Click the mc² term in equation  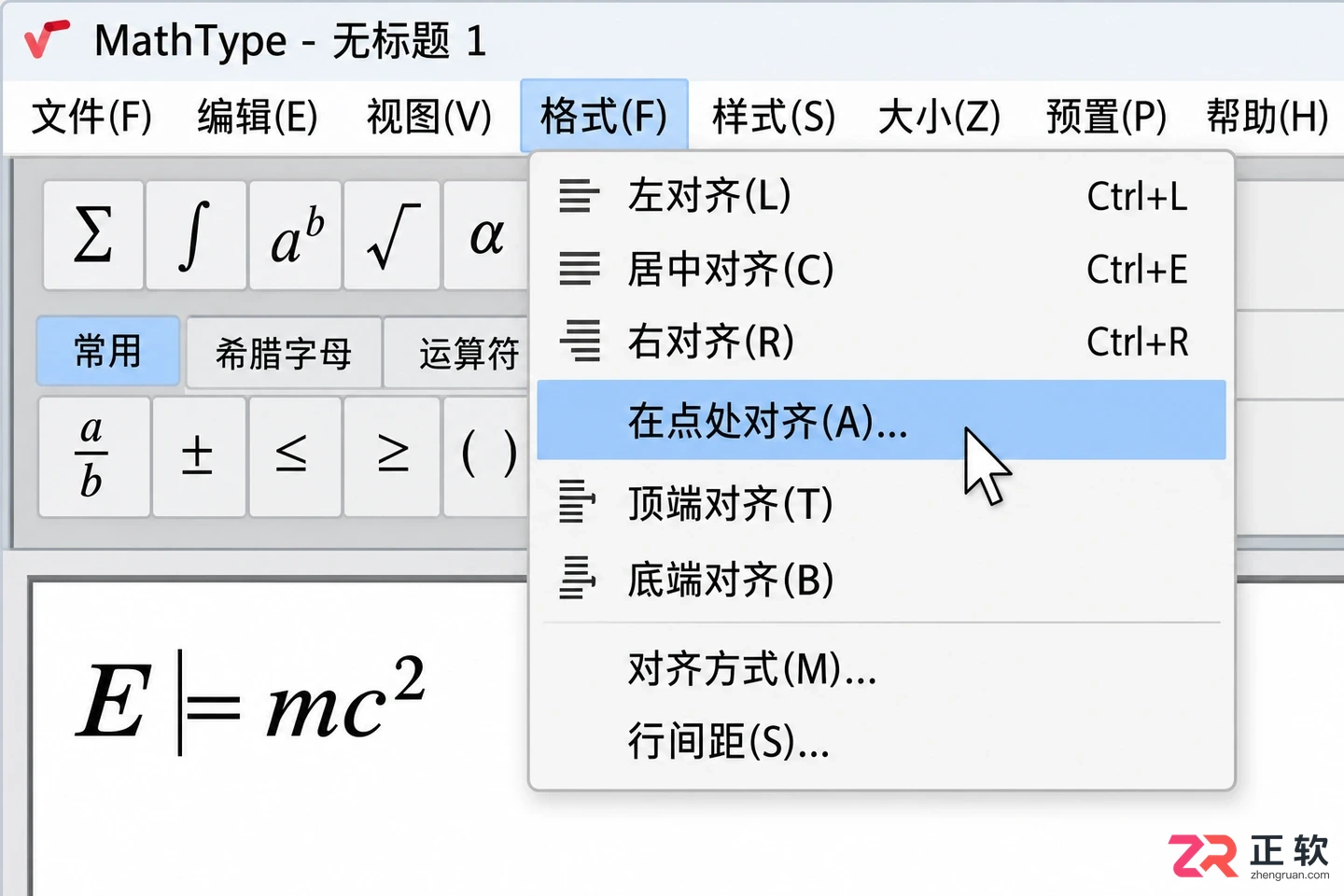click(x=346, y=698)
